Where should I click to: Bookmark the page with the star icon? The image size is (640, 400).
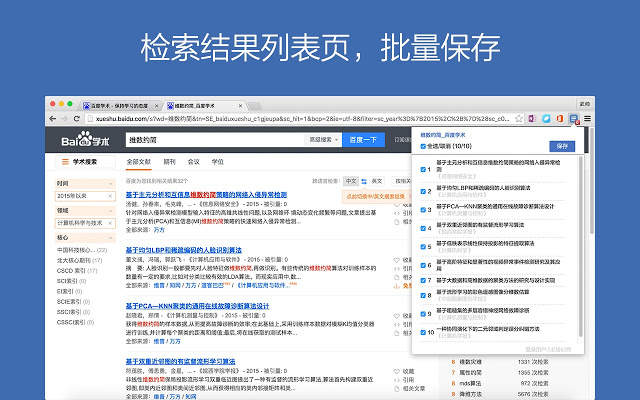point(519,119)
